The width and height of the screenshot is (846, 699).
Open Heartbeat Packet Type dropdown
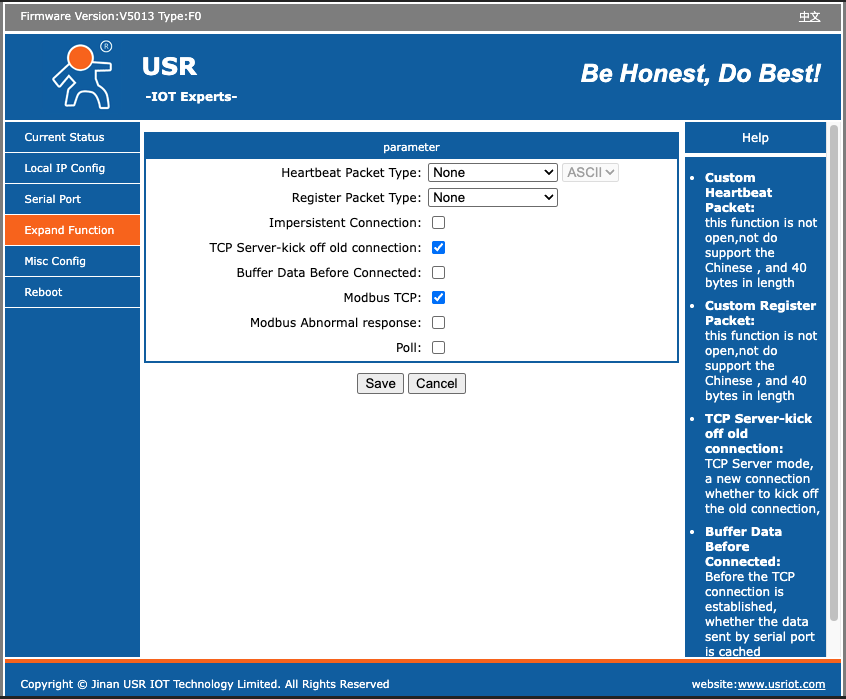(493, 173)
